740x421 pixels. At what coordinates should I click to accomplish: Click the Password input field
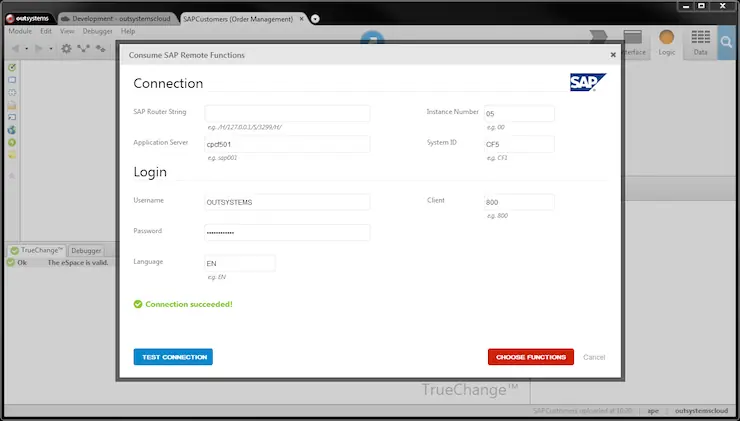tap(287, 233)
